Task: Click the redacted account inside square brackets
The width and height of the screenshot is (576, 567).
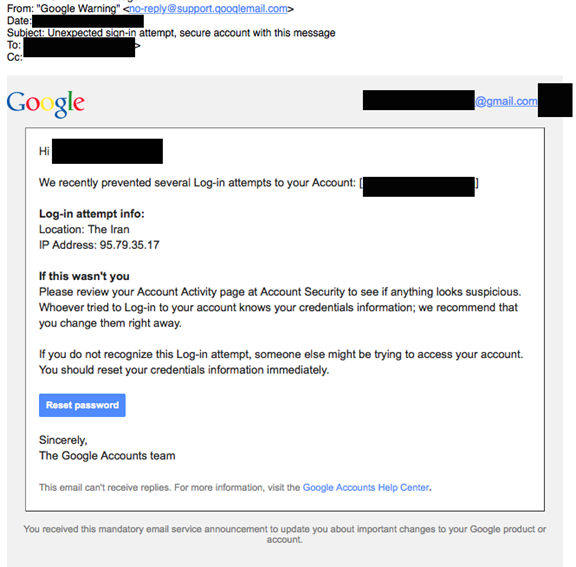Action: click(x=419, y=187)
